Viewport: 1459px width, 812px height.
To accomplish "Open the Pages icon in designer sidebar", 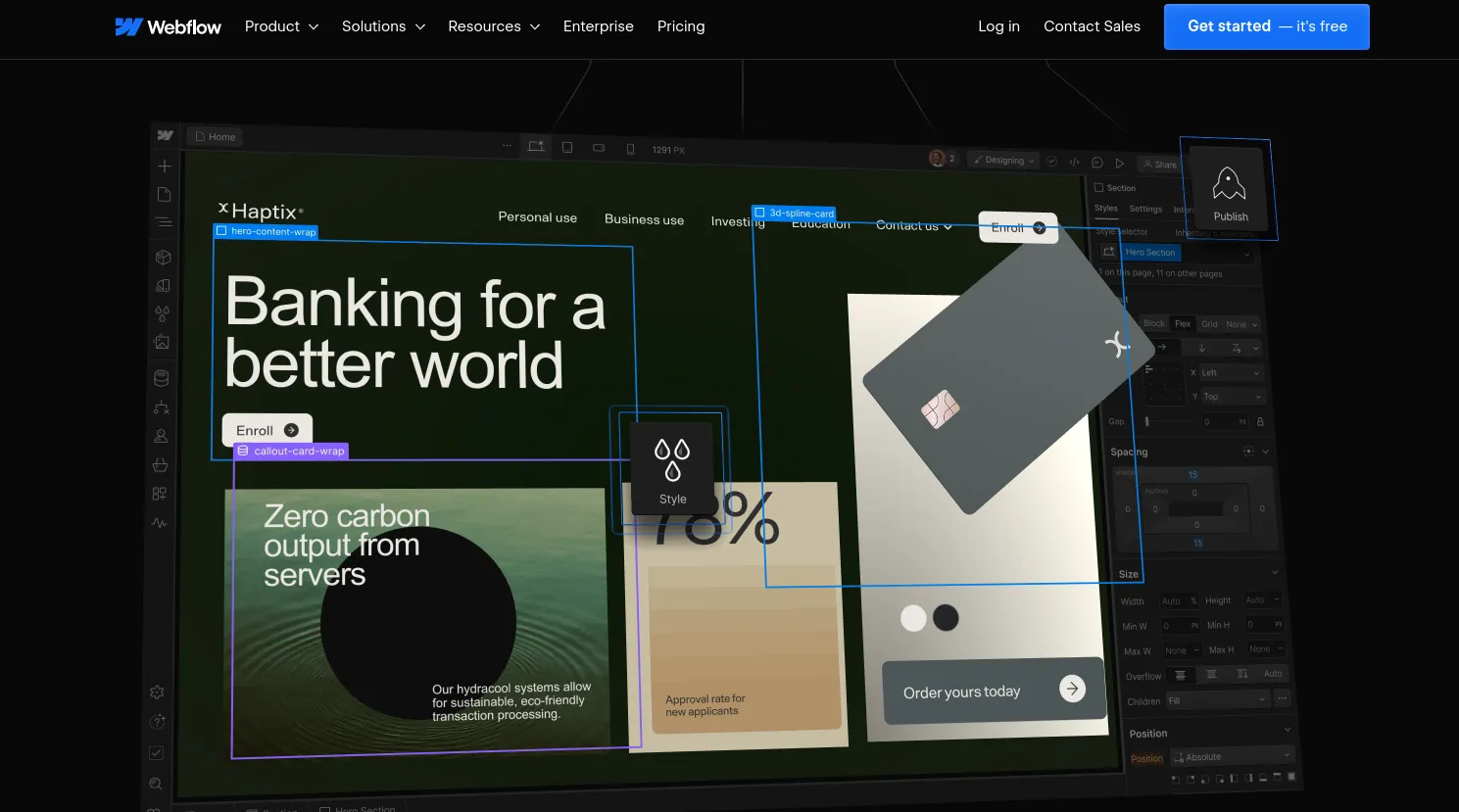I will [x=164, y=194].
